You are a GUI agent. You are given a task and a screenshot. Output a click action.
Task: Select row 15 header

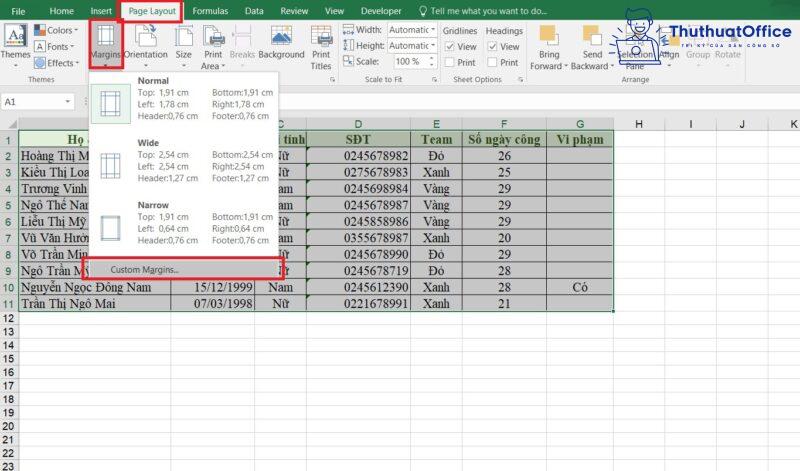pos(9,359)
